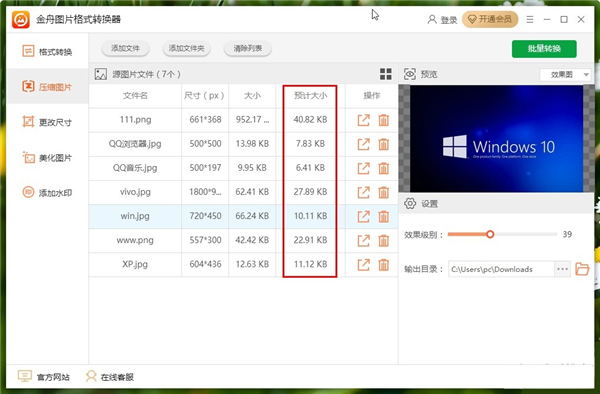The width and height of the screenshot is (600, 394).
Task: Open the orange output folder icon
Action: pyautogui.click(x=582, y=269)
